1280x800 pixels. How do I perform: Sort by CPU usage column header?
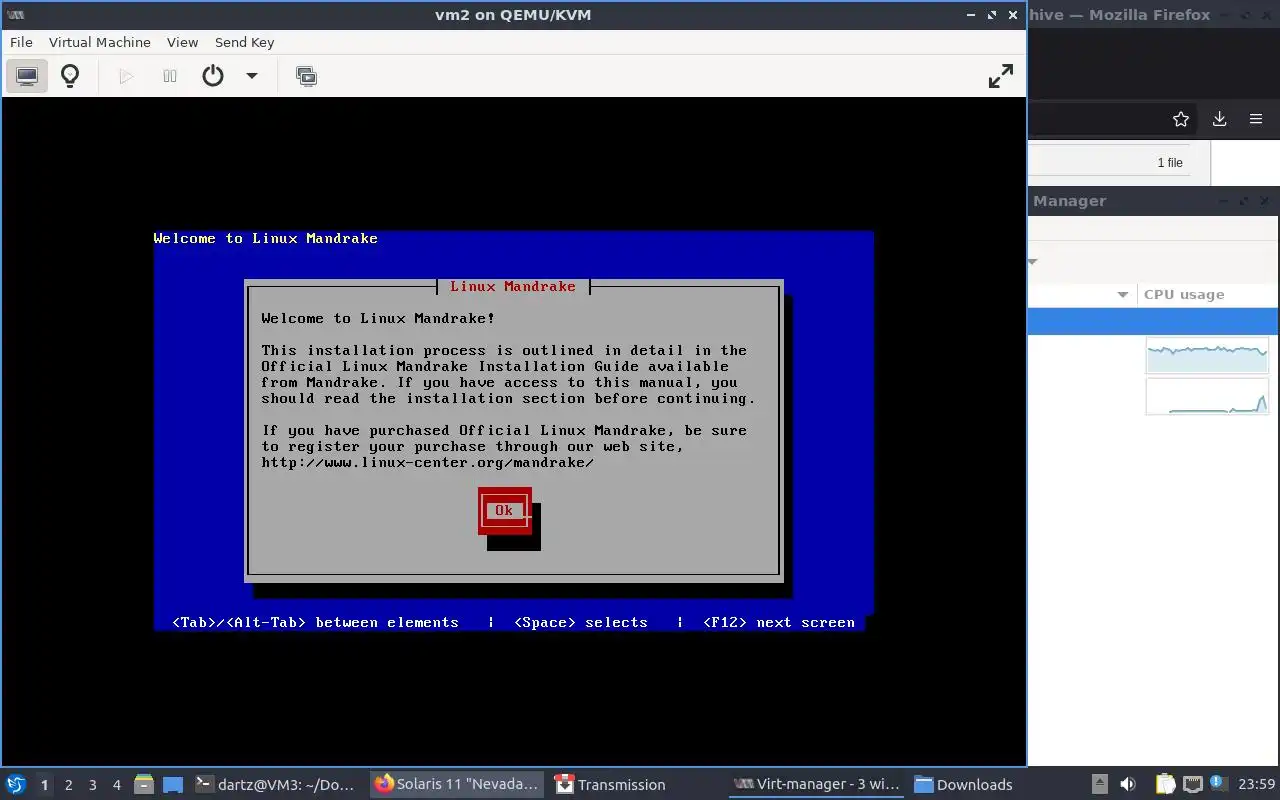1184,294
